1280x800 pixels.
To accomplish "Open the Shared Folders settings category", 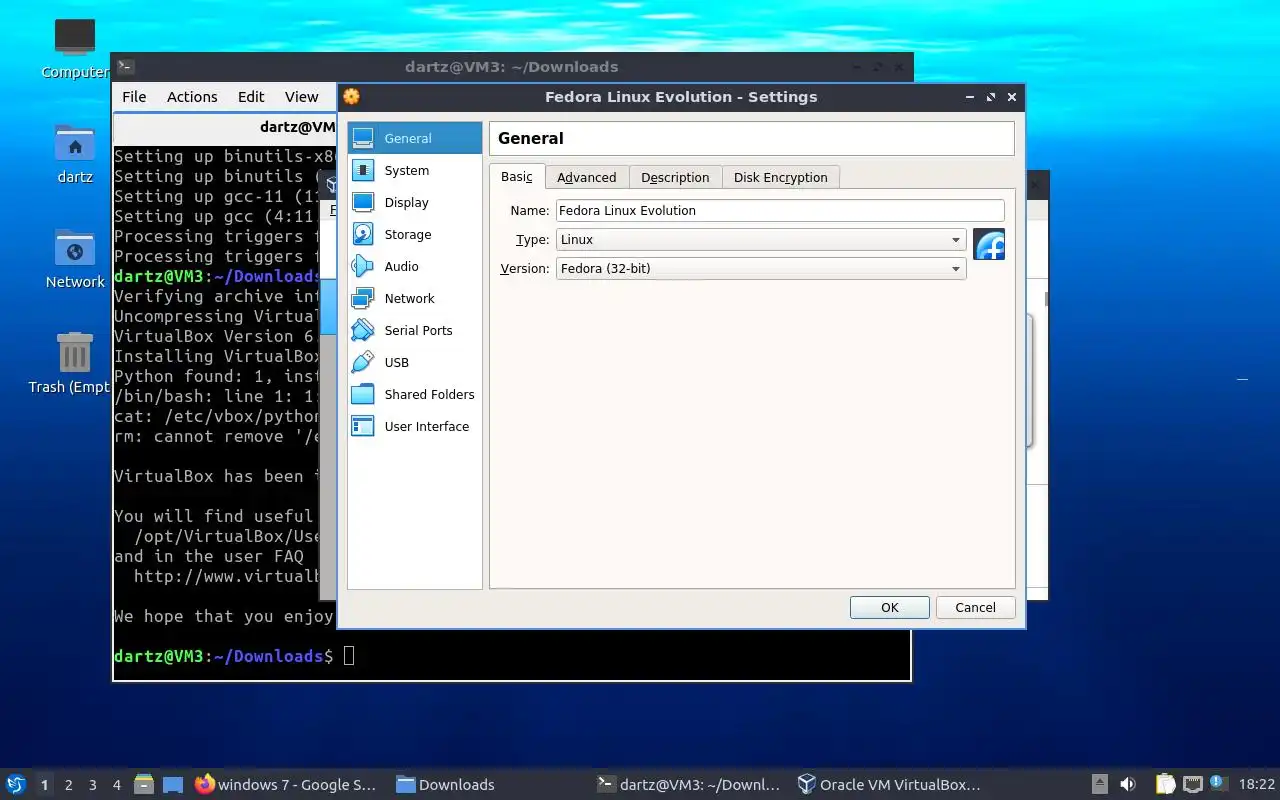I will pos(414,395).
